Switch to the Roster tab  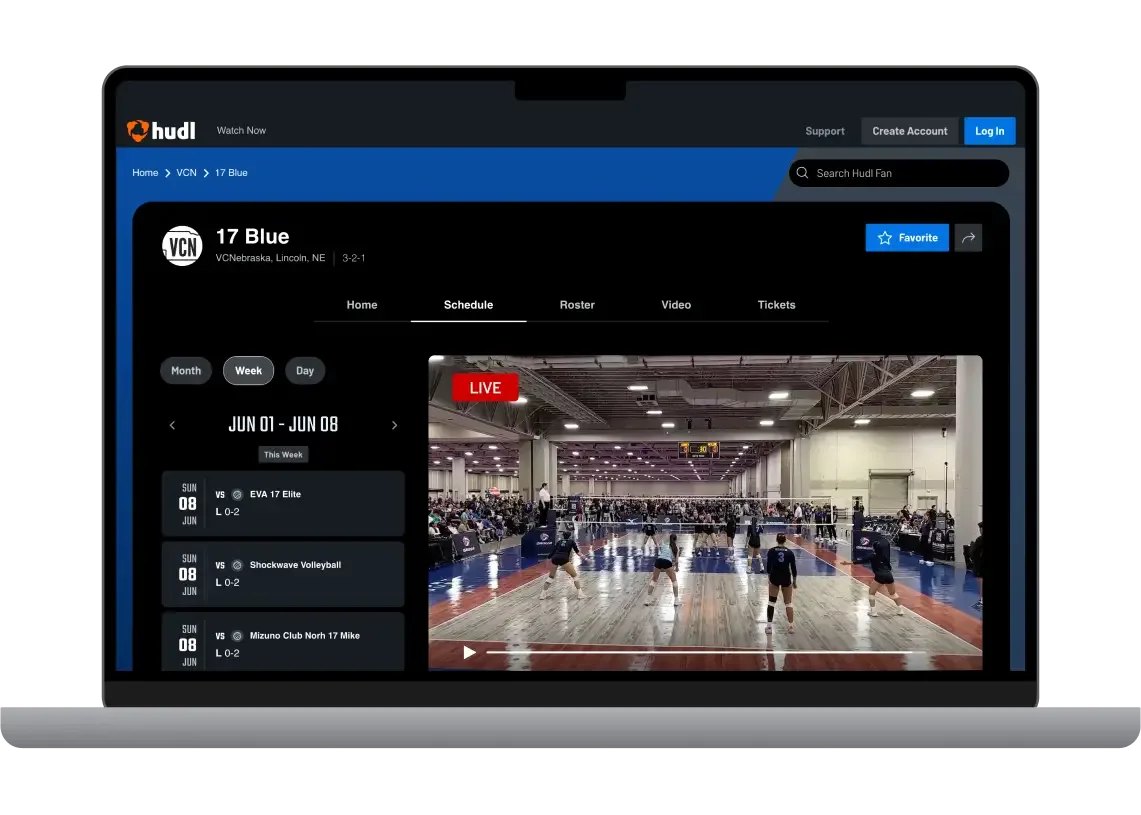577,305
